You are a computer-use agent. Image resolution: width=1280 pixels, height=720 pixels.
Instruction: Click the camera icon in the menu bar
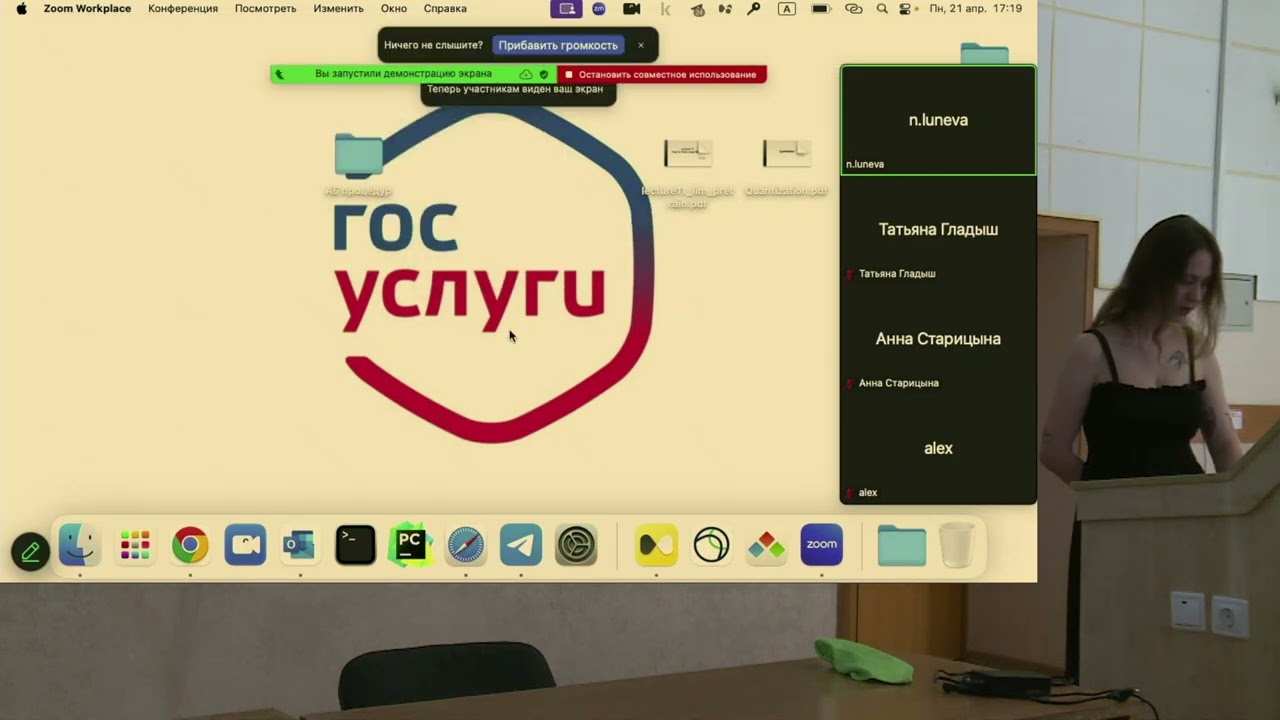[x=632, y=9]
